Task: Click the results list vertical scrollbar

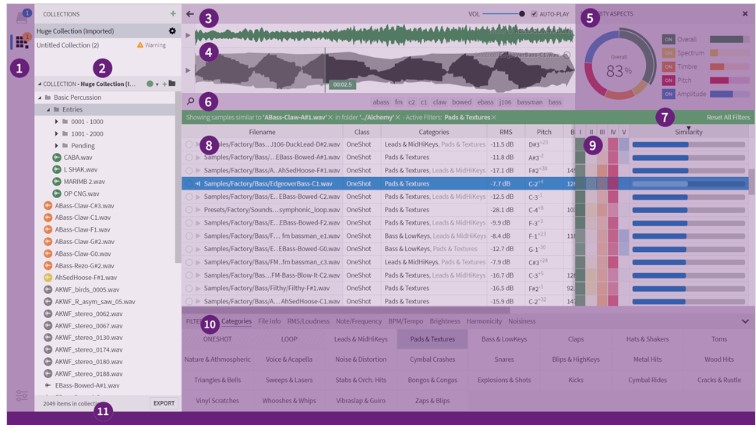Action: pos(751,181)
